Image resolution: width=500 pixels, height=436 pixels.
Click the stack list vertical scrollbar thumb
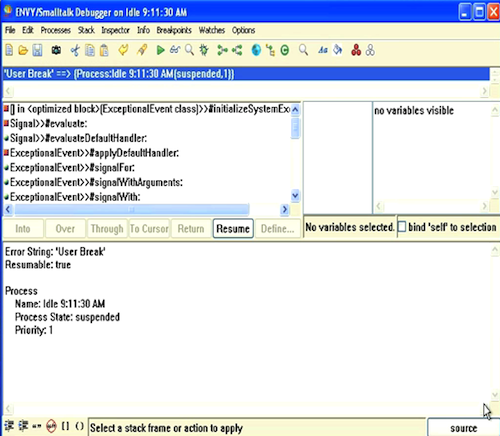[295, 128]
